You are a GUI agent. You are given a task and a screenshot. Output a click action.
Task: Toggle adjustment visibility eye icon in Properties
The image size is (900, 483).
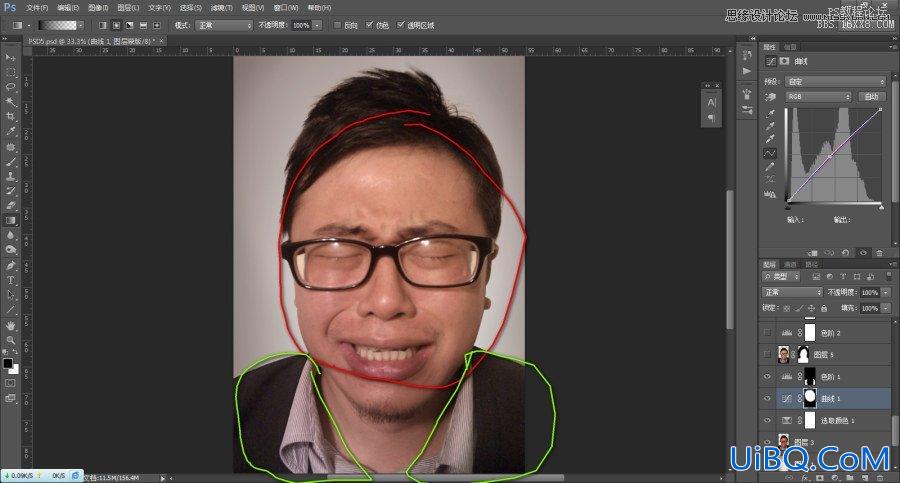click(x=863, y=252)
